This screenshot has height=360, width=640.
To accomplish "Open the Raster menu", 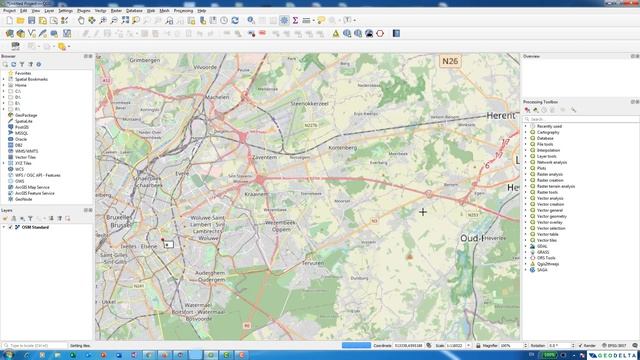I will pyautogui.click(x=116, y=11).
